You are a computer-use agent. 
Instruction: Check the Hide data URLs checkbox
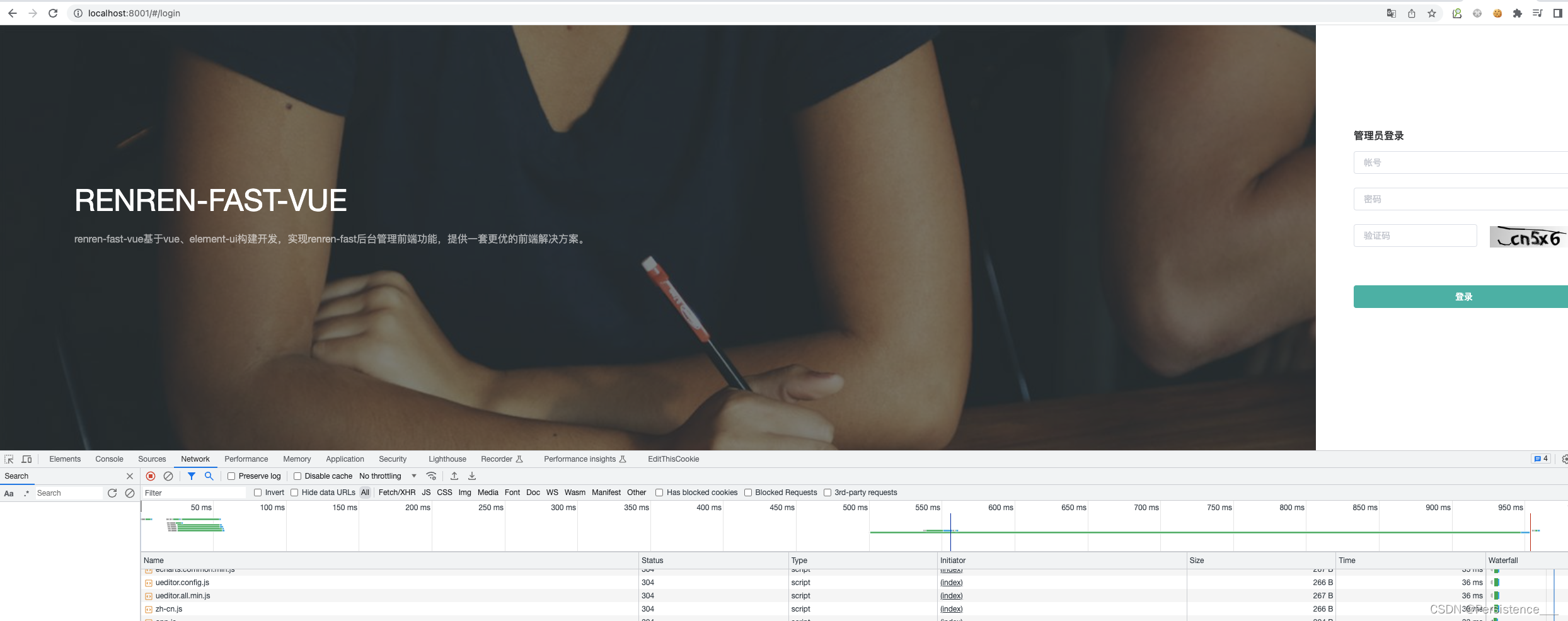[x=294, y=493]
